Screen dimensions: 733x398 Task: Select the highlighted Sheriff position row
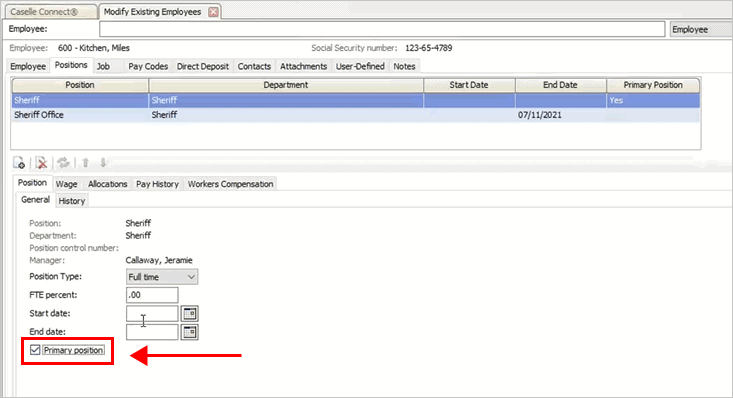[x=356, y=100]
